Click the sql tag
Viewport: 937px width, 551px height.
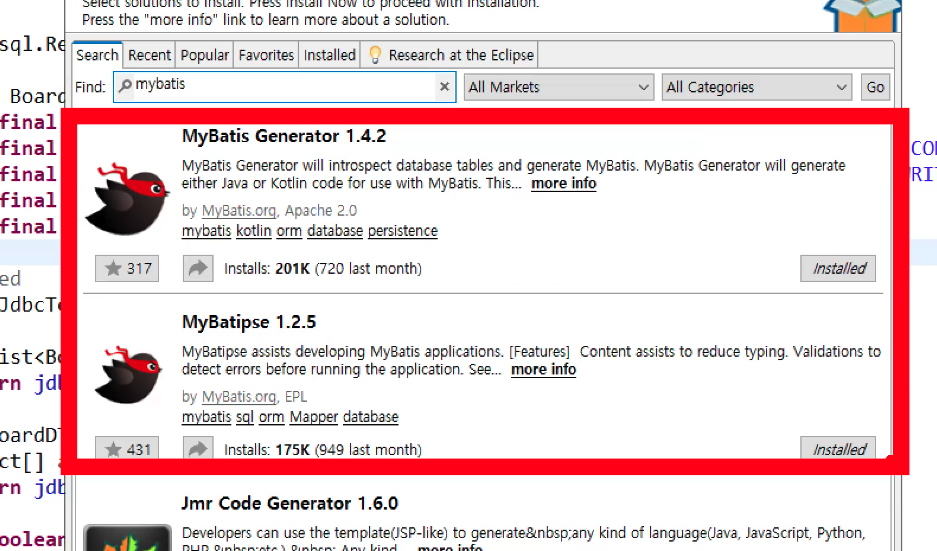244,417
